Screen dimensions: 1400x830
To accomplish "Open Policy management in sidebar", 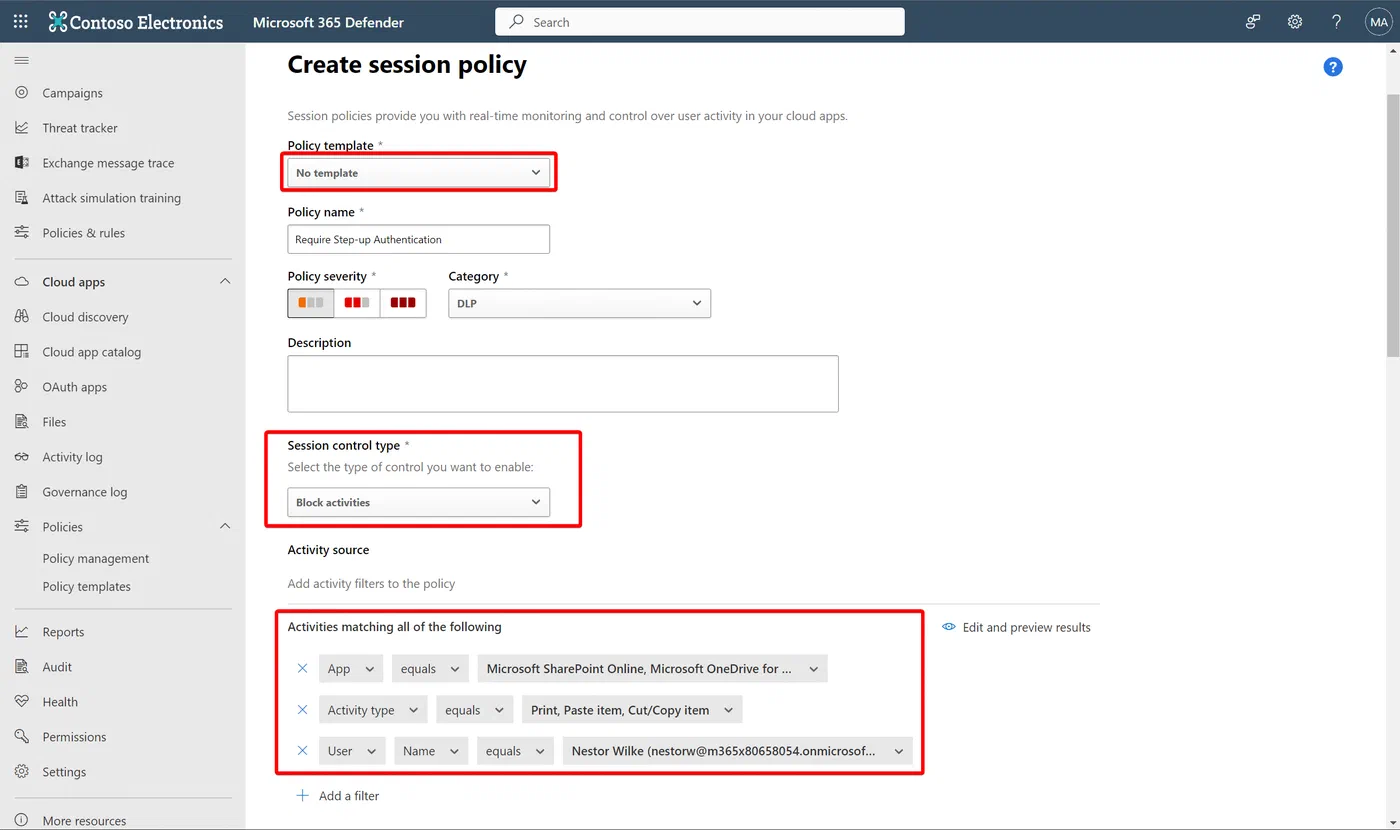I will tap(96, 559).
